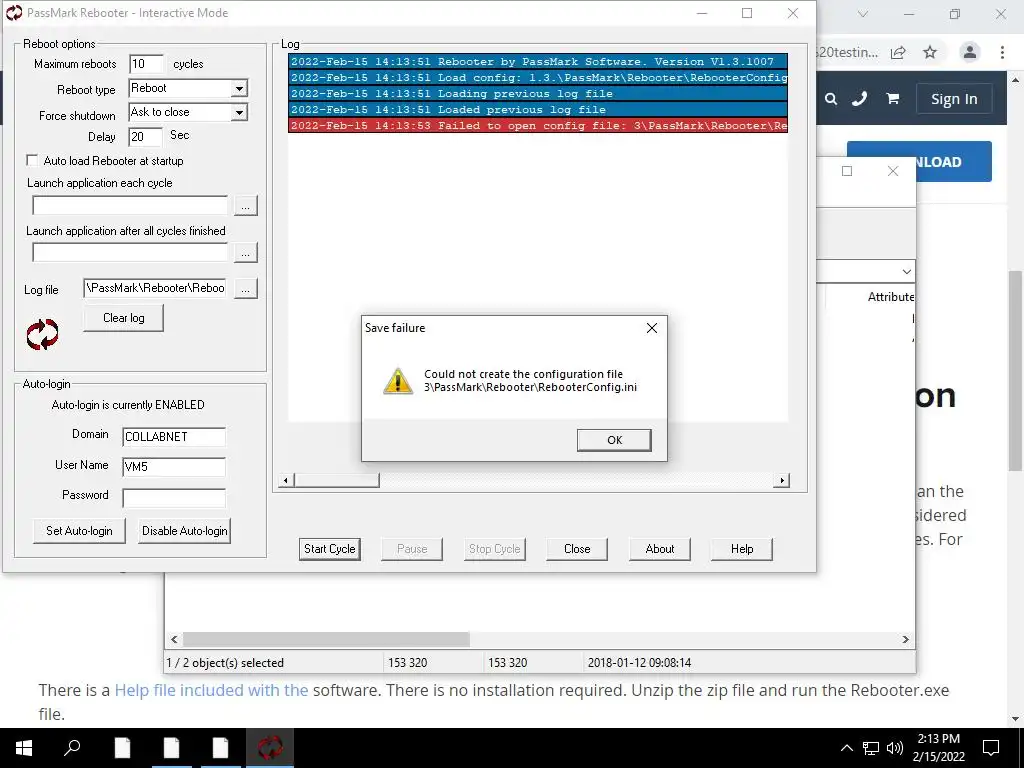Click the Clear log button
The height and width of the screenshot is (768, 1024).
pyautogui.click(x=123, y=318)
